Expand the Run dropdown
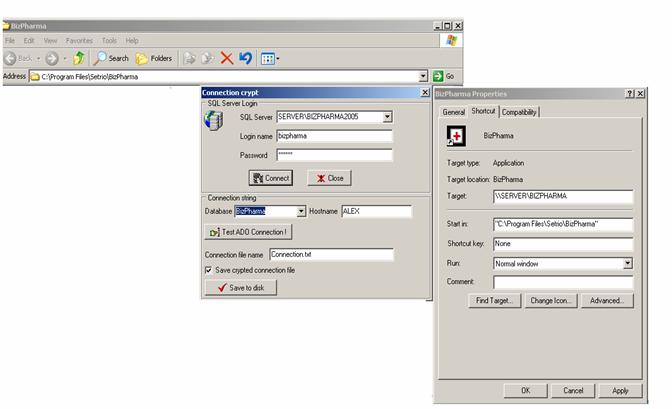Screen dimensions: 672x409 tap(628, 263)
